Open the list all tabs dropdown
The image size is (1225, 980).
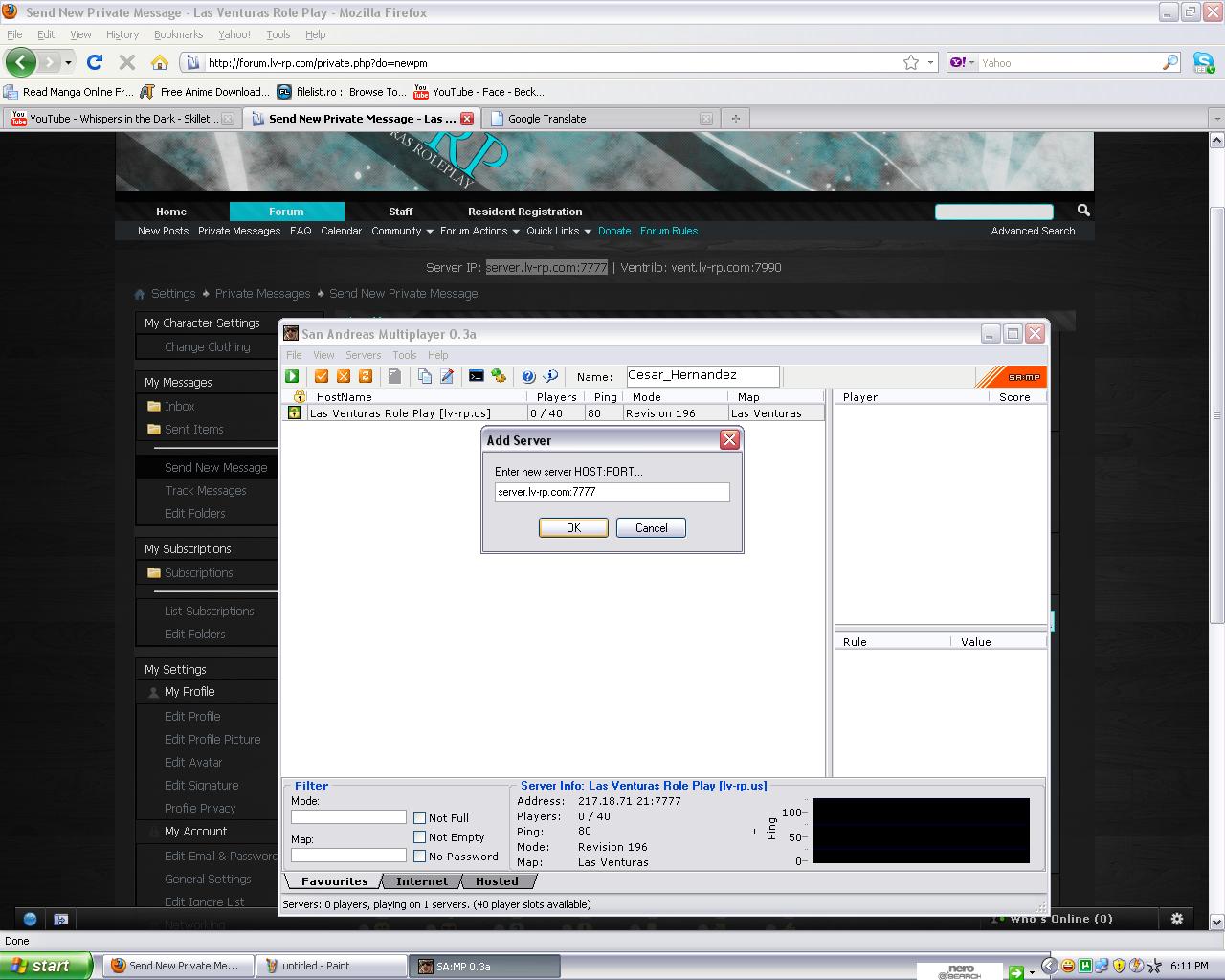click(x=1216, y=119)
